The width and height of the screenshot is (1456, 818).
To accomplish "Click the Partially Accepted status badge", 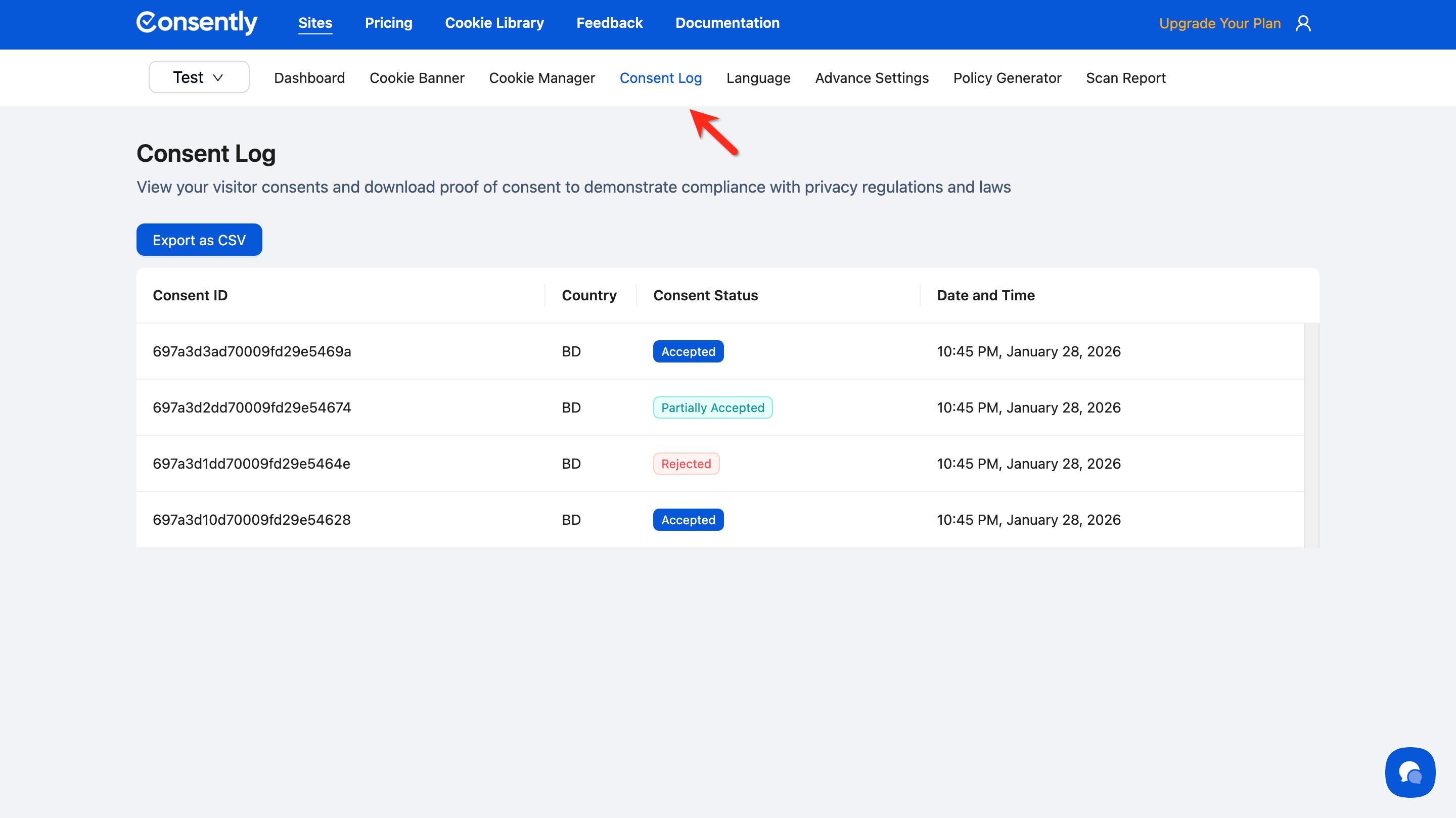I will (712, 407).
